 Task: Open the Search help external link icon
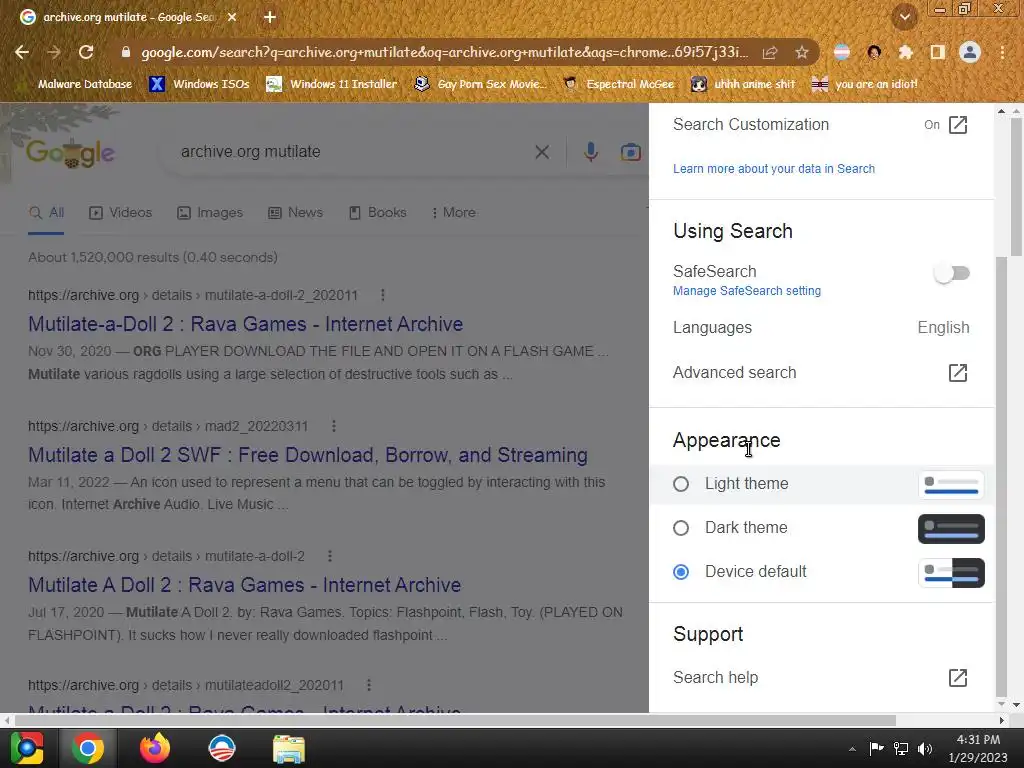tap(958, 678)
